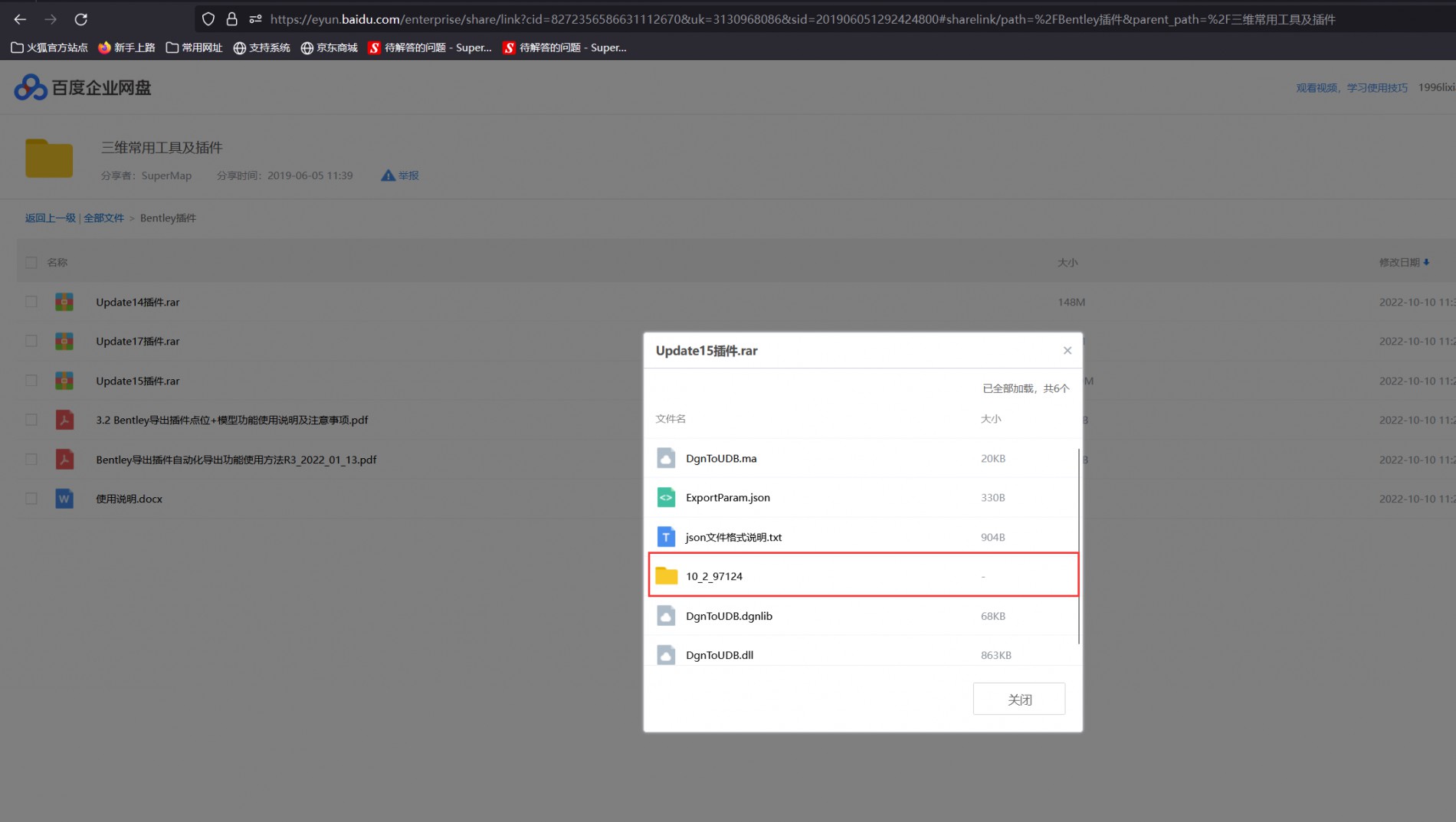Click the ExportParam.json file icon

[x=666, y=498]
